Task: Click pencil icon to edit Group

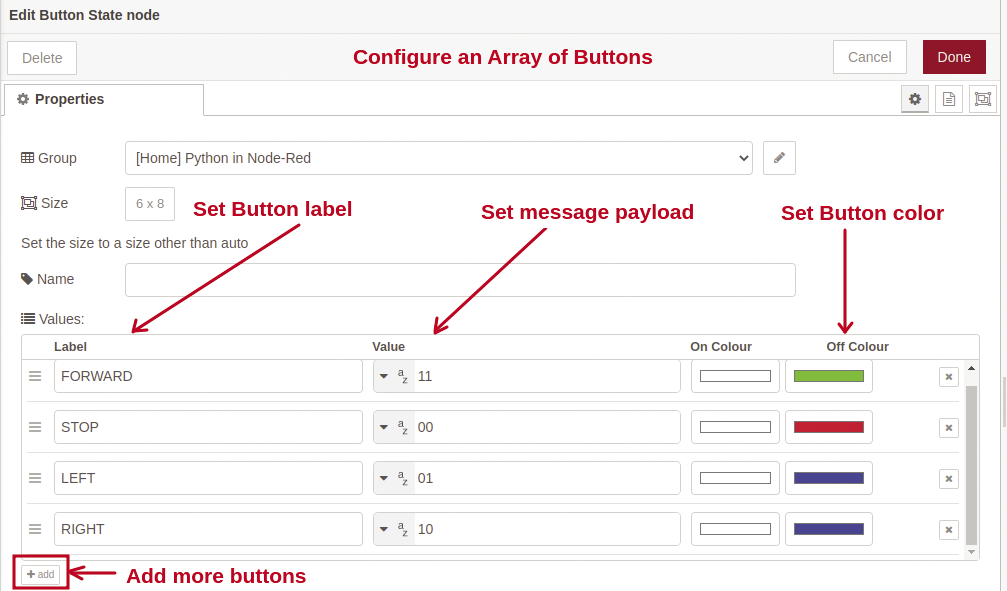Action: (779, 158)
